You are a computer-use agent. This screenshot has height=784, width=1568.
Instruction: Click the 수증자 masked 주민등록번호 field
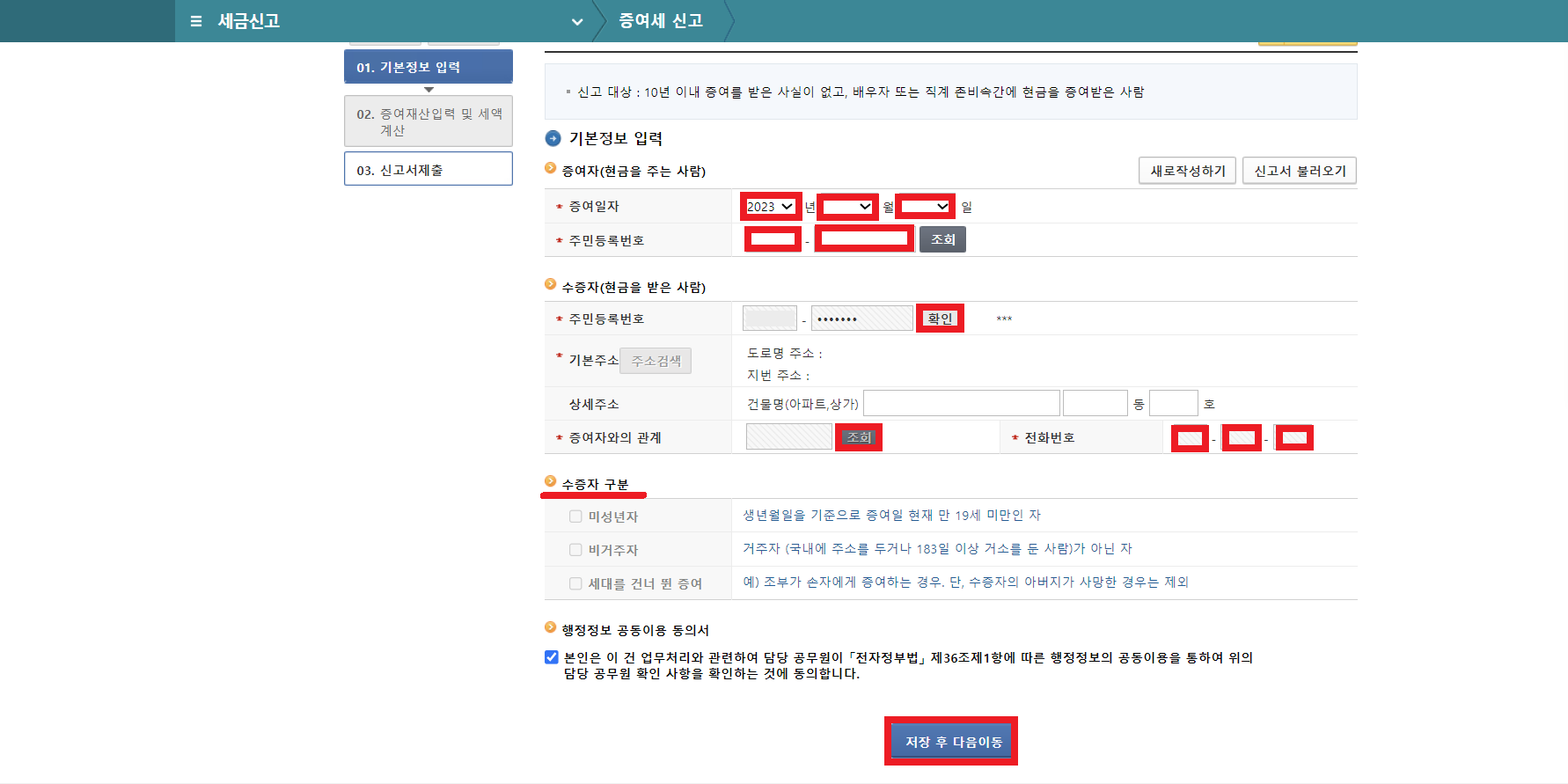pos(861,319)
